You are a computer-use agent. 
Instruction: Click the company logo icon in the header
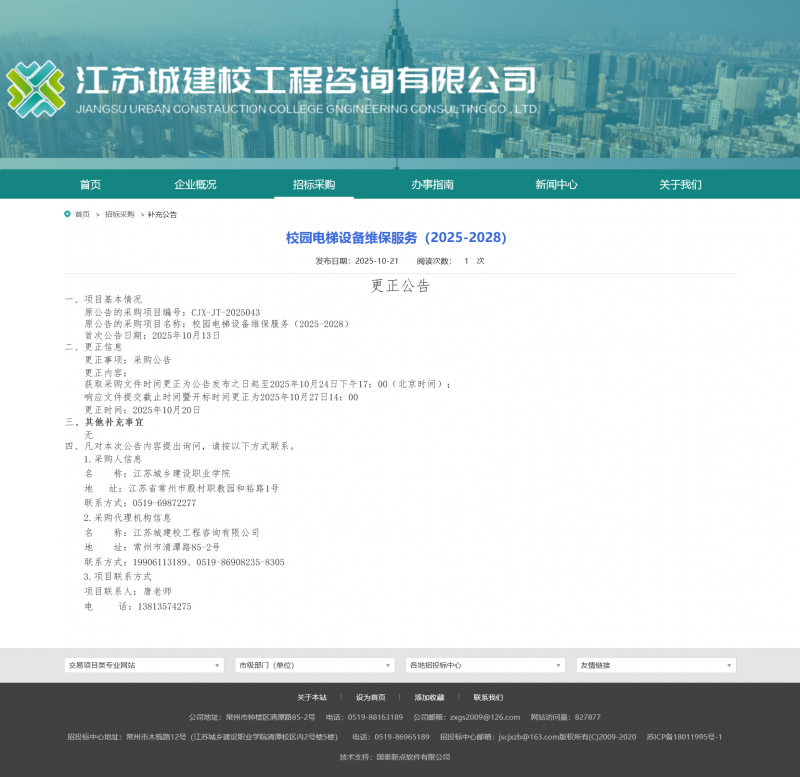pyautogui.click(x=35, y=88)
